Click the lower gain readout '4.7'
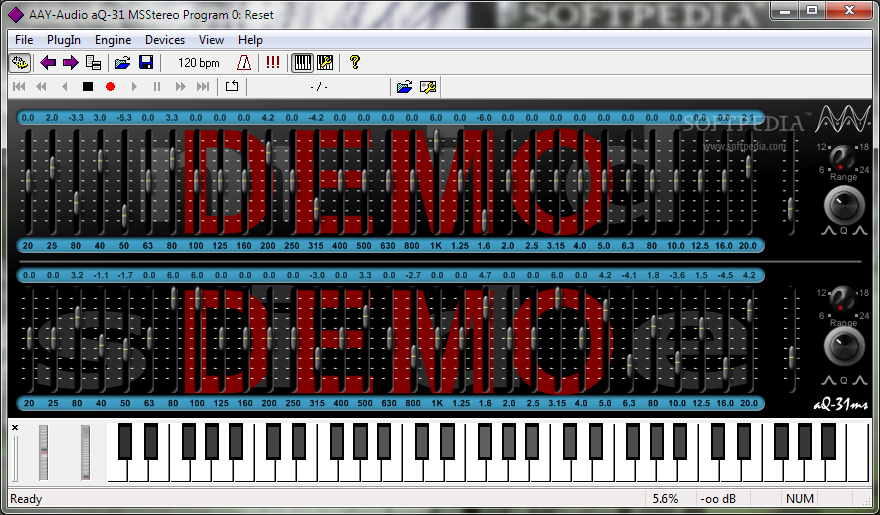 coord(485,275)
